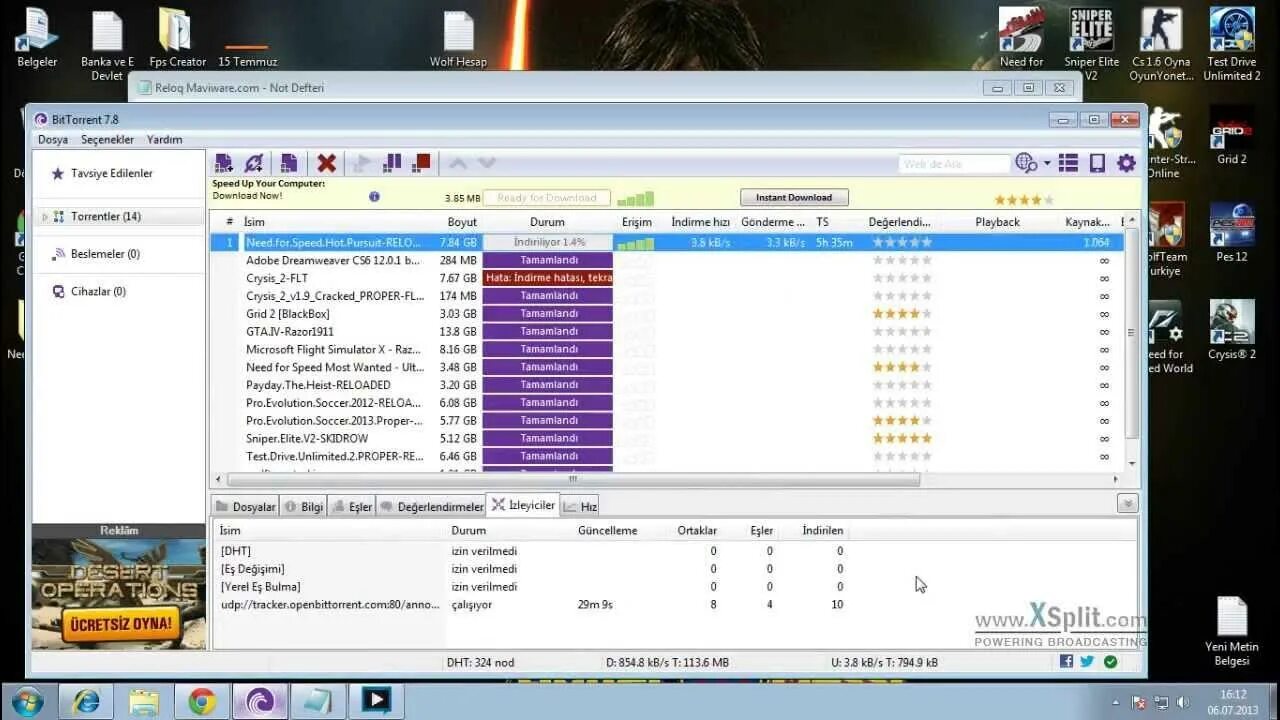Image resolution: width=1280 pixels, height=720 pixels.
Task: Click the torrent list horizontal scrollbar
Action: 572,479
